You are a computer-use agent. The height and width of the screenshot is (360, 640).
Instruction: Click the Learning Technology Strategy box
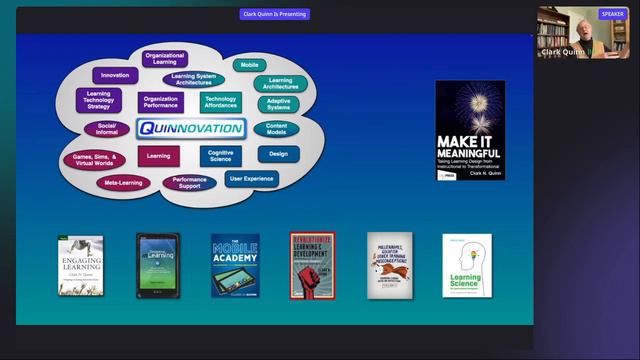(99, 100)
